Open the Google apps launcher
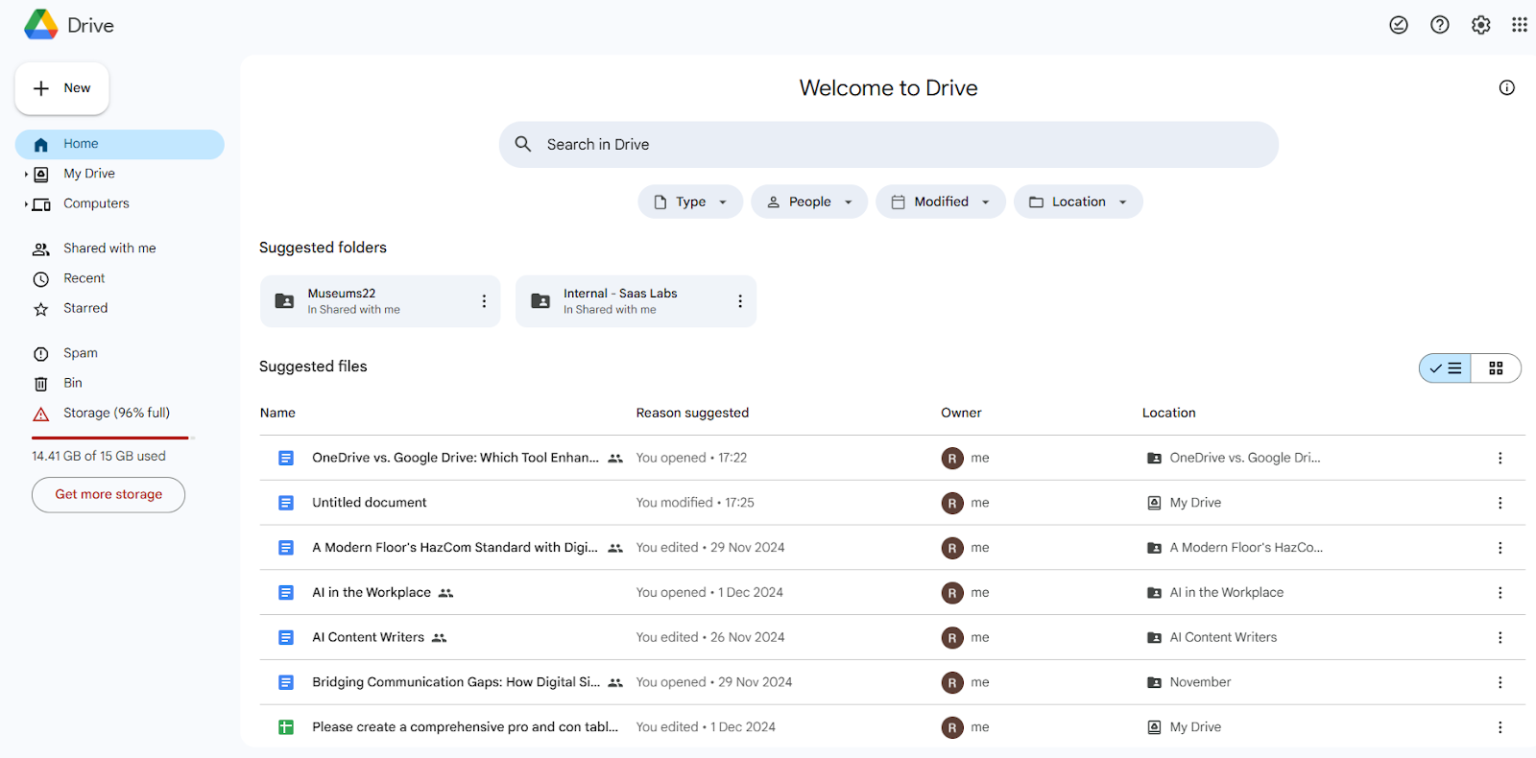 1519,24
